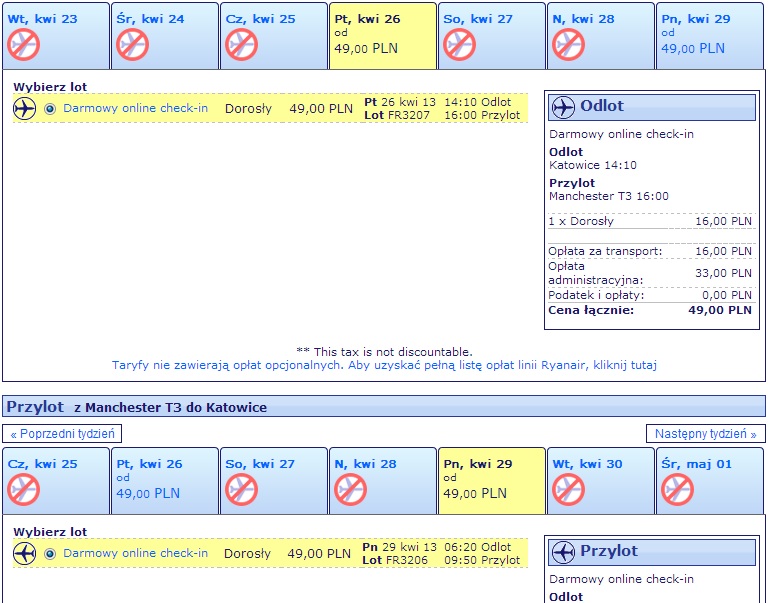
Task: Go to Poprzedni tydzień for return flights
Action: pyautogui.click(x=62, y=434)
